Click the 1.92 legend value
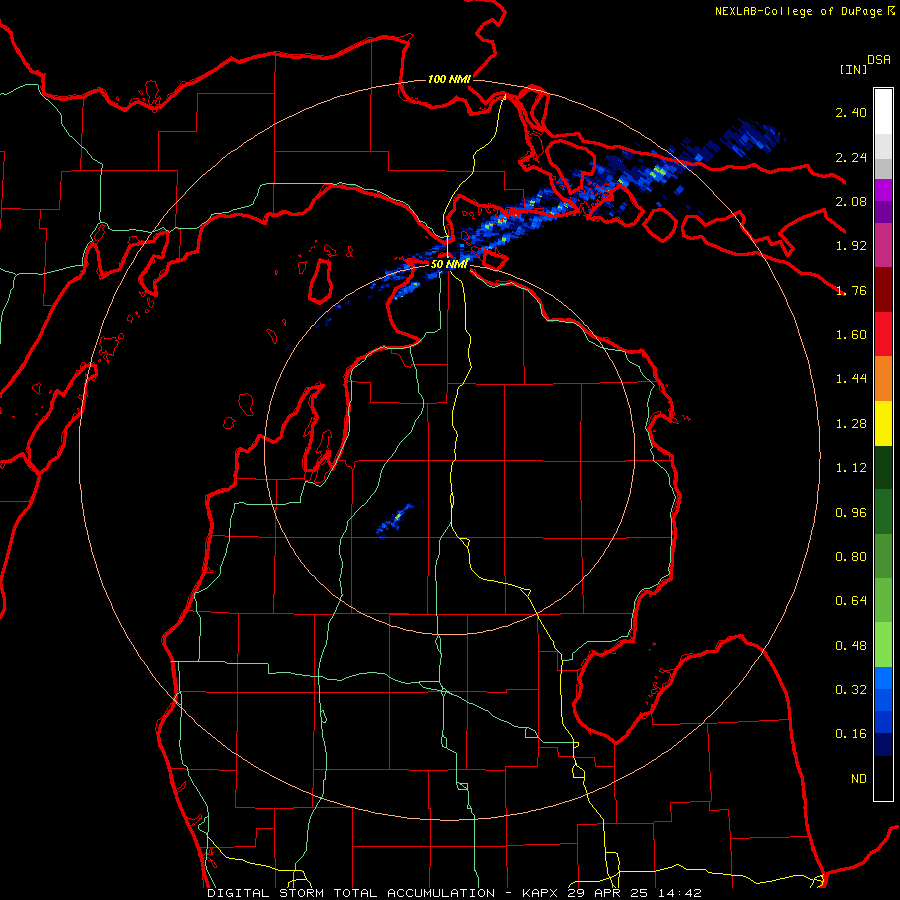The height and width of the screenshot is (900, 900). coord(851,246)
